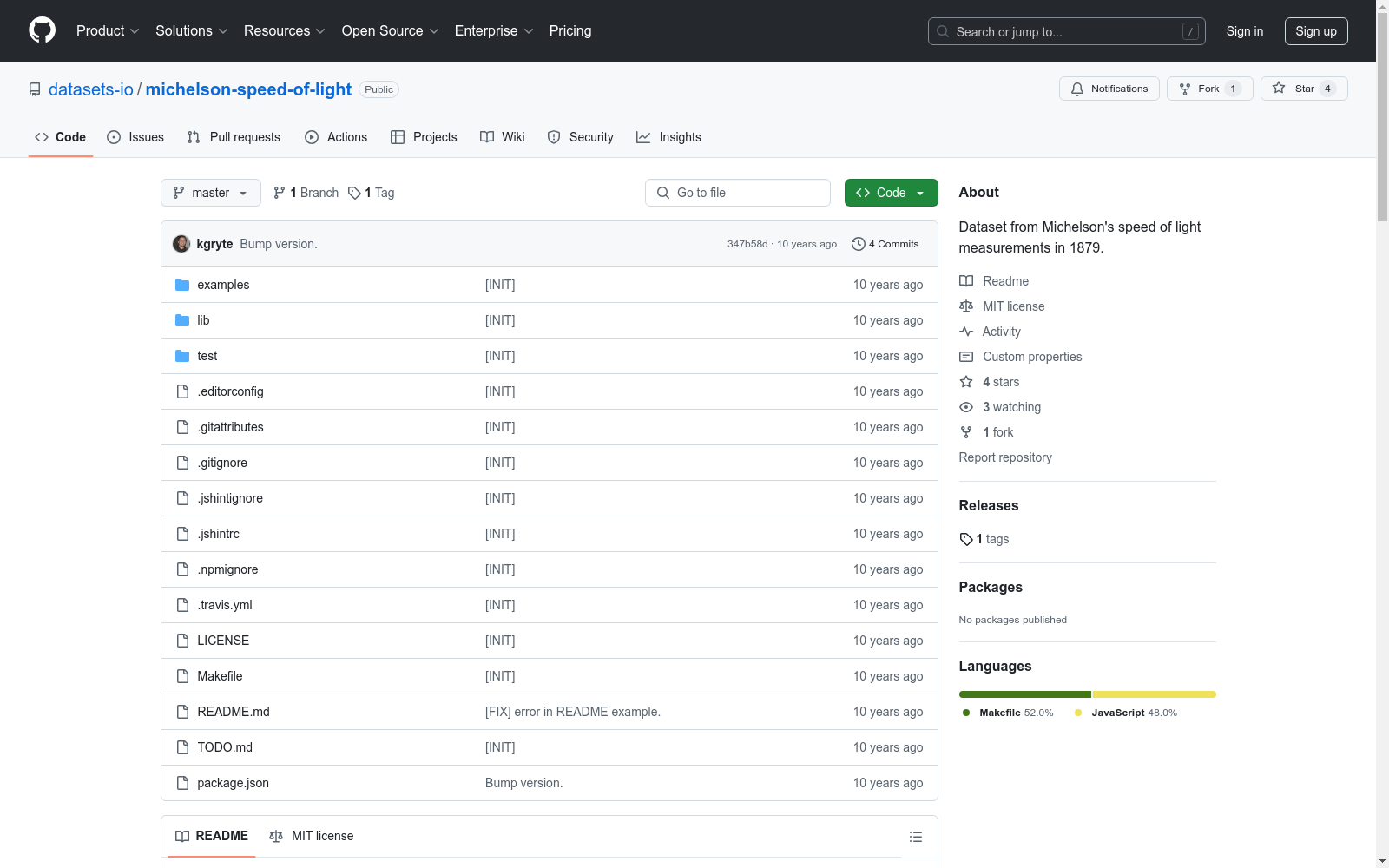The height and width of the screenshot is (868, 1389).
Task: Click the file icon beside LICENSE
Action: coord(182,641)
